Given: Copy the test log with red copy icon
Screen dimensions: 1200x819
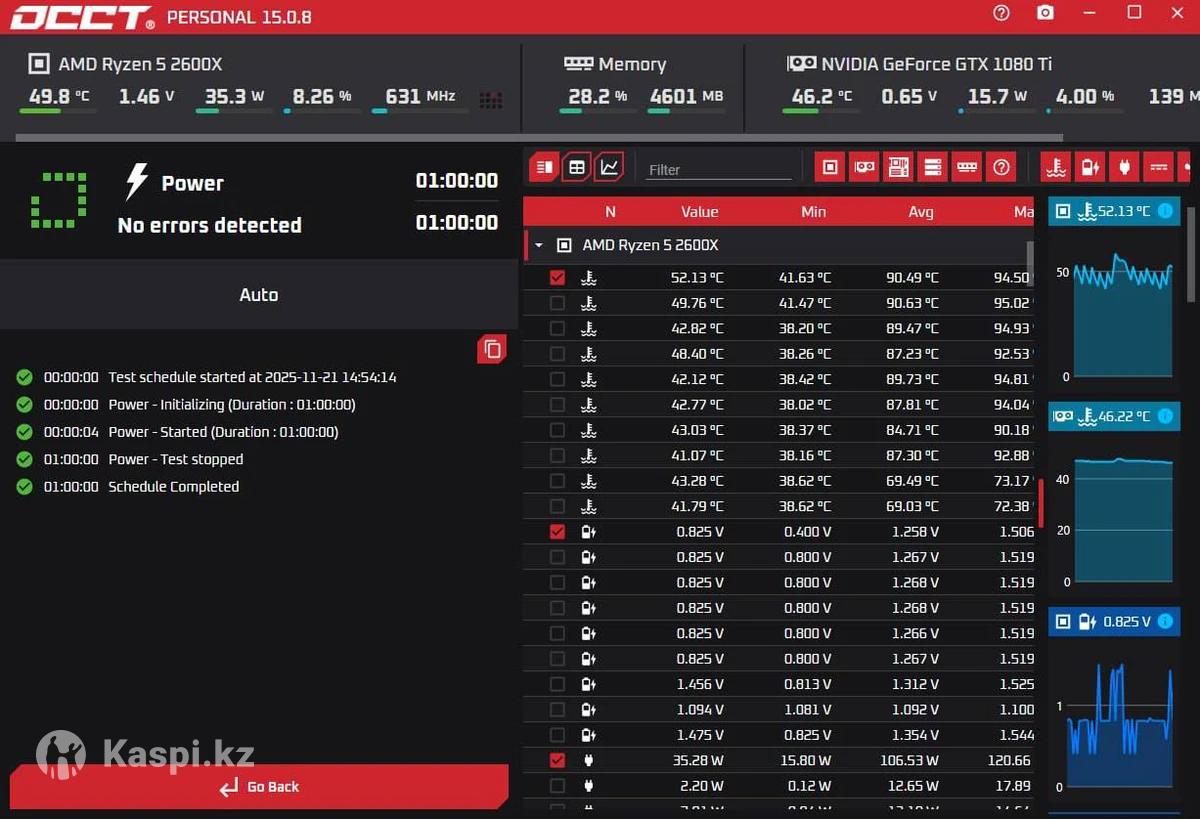Looking at the screenshot, I should pos(491,349).
